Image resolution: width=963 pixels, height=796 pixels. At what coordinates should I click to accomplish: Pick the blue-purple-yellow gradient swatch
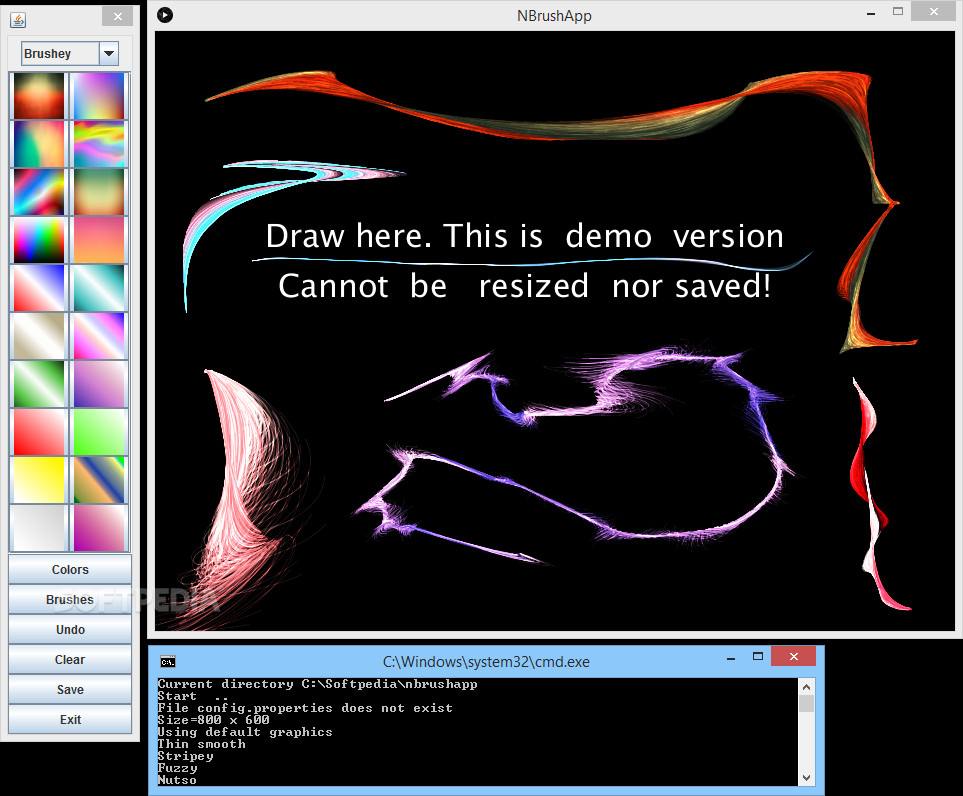99,96
